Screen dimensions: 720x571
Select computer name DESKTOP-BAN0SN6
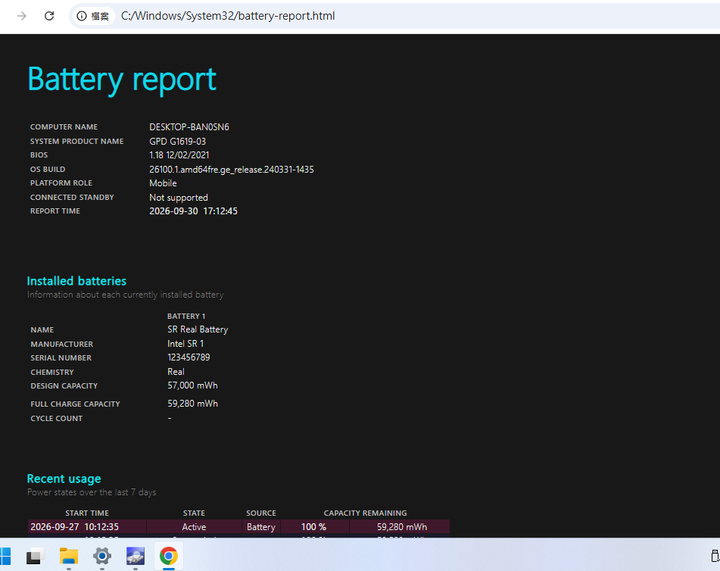pyautogui.click(x=189, y=127)
